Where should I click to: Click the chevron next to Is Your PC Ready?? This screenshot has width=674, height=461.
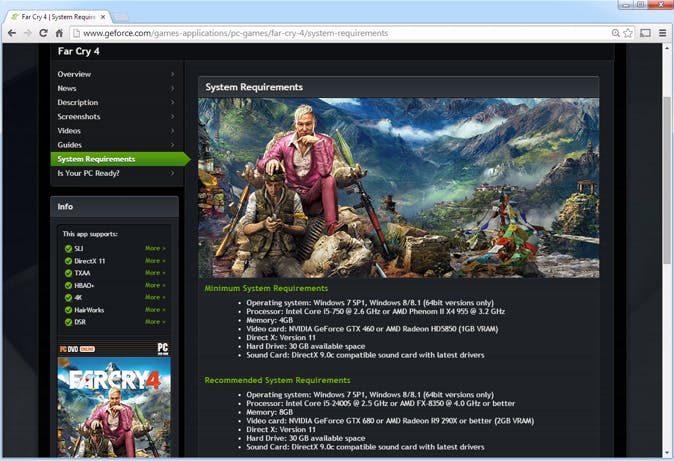tap(172, 173)
